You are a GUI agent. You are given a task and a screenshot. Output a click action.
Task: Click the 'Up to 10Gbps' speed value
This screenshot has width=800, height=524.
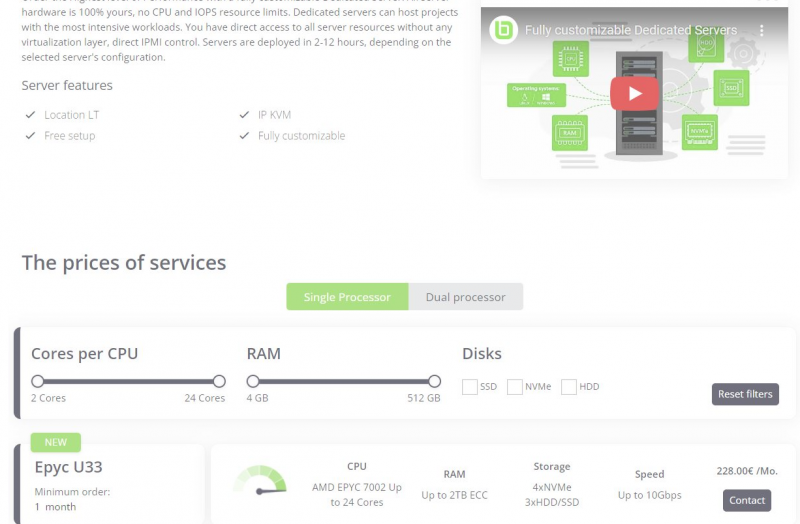[649, 495]
